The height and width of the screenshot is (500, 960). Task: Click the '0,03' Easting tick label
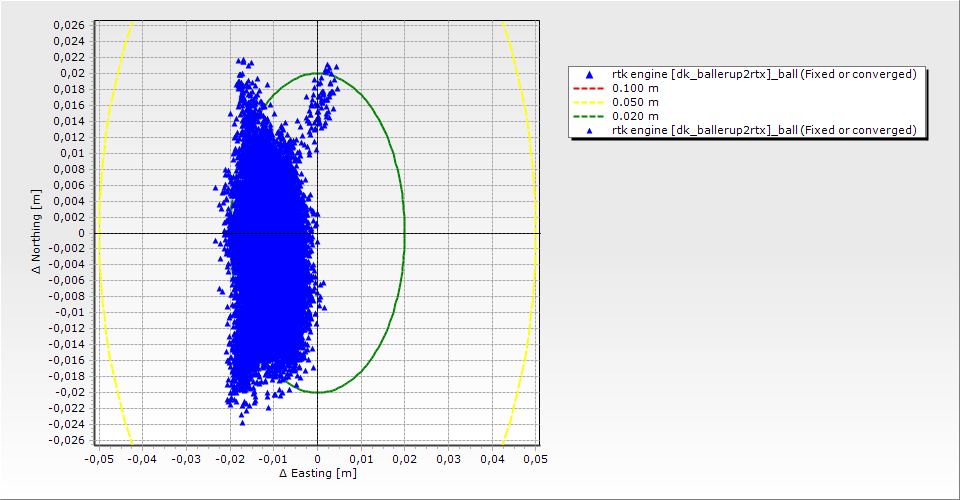coord(449,459)
